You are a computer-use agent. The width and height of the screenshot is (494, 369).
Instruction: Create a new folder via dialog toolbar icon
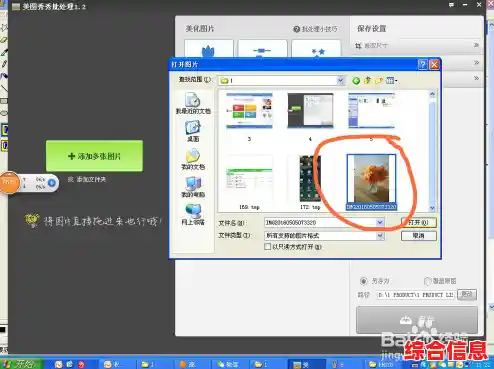(x=379, y=81)
